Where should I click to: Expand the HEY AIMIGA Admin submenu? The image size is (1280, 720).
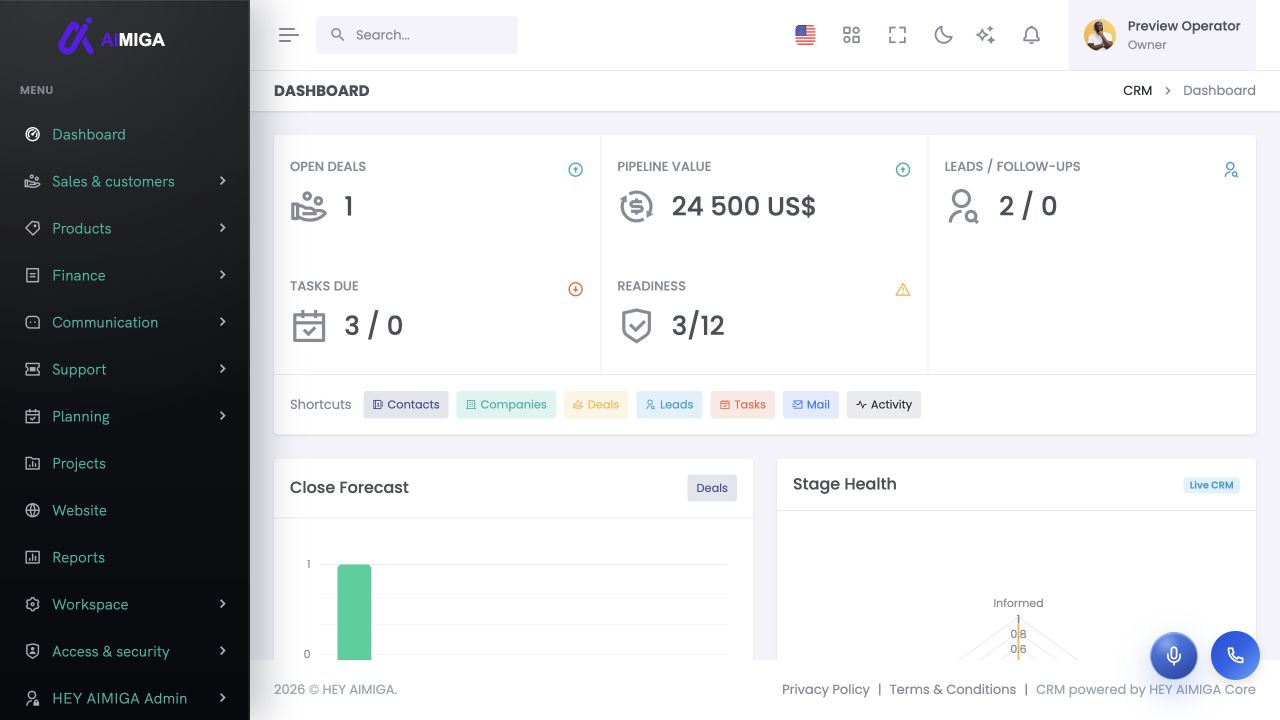click(125, 698)
